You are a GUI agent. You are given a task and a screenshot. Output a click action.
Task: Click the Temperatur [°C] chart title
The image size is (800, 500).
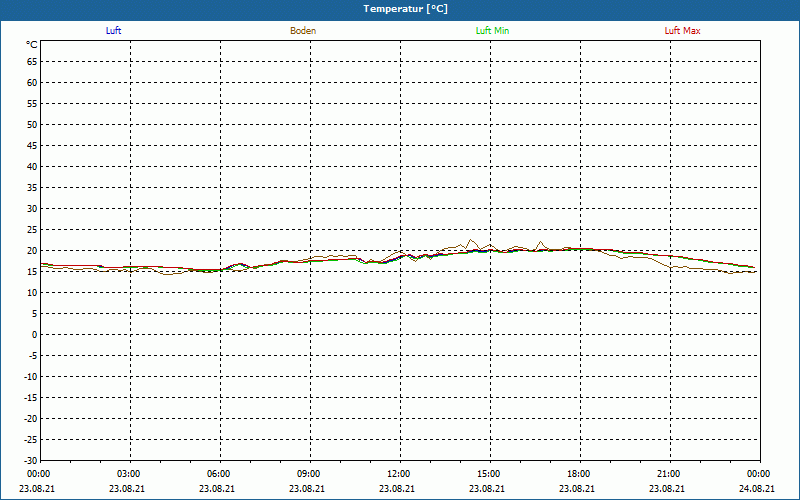[406, 9]
